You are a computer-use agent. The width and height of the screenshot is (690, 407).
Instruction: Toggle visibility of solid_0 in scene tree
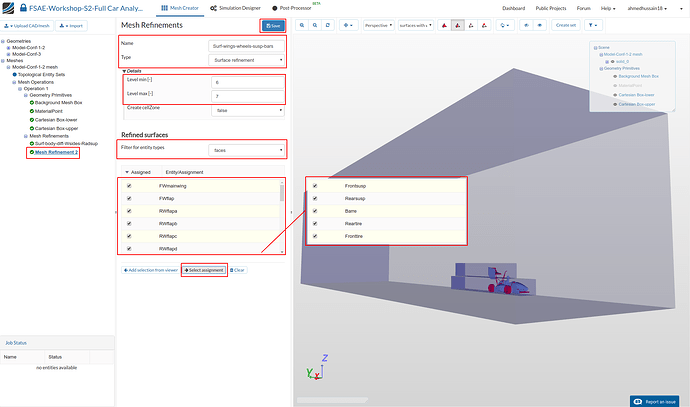click(x=612, y=62)
